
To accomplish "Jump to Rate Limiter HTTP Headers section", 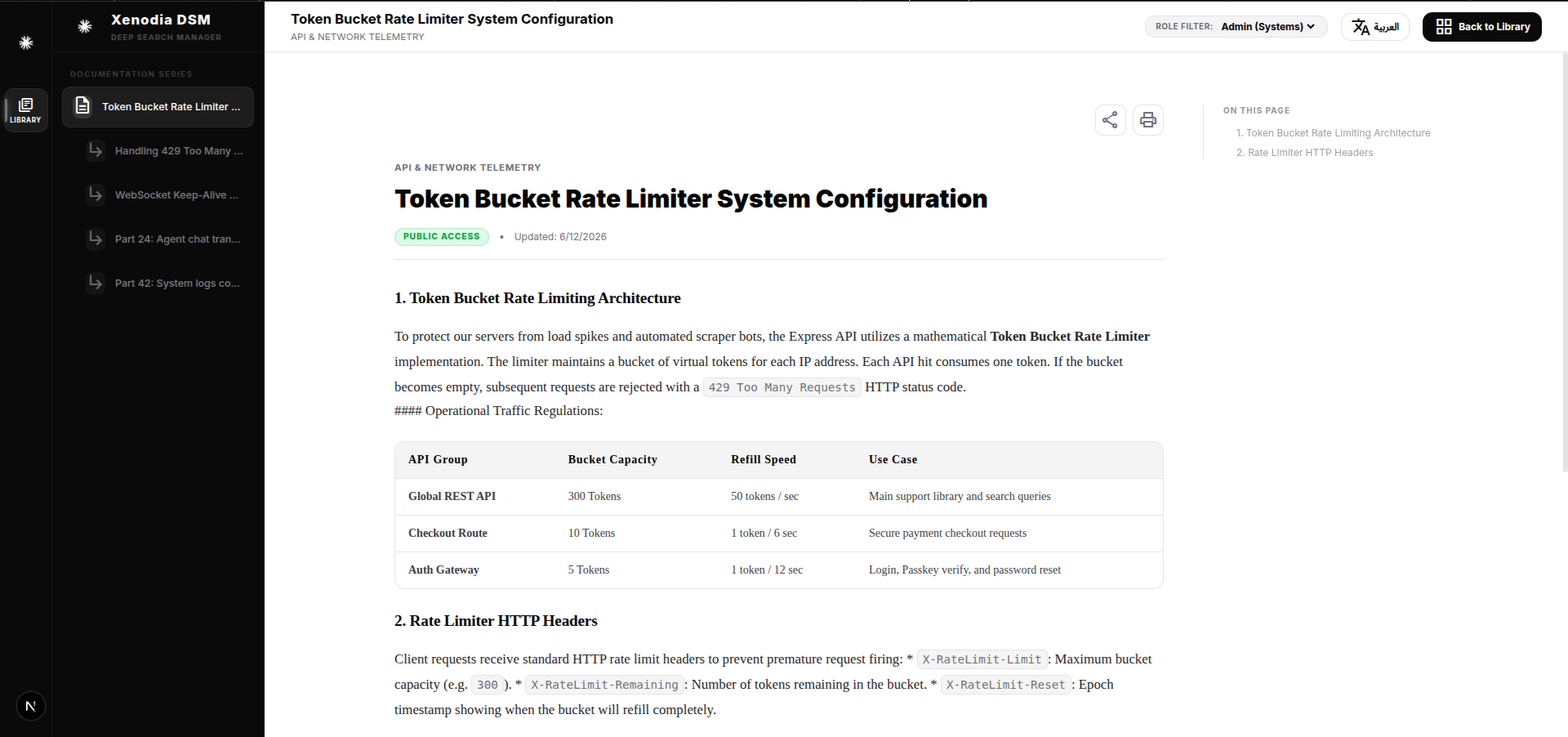I will point(1304,153).
